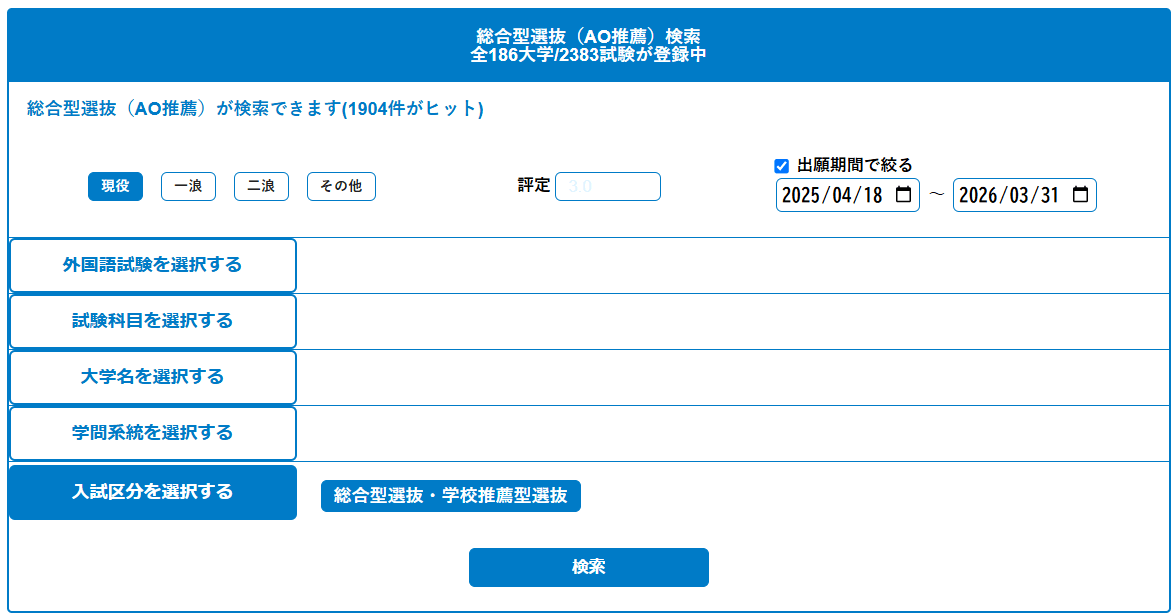Collapse the highlighted 入試区分を選択する section
The image size is (1174, 615).
152,492
